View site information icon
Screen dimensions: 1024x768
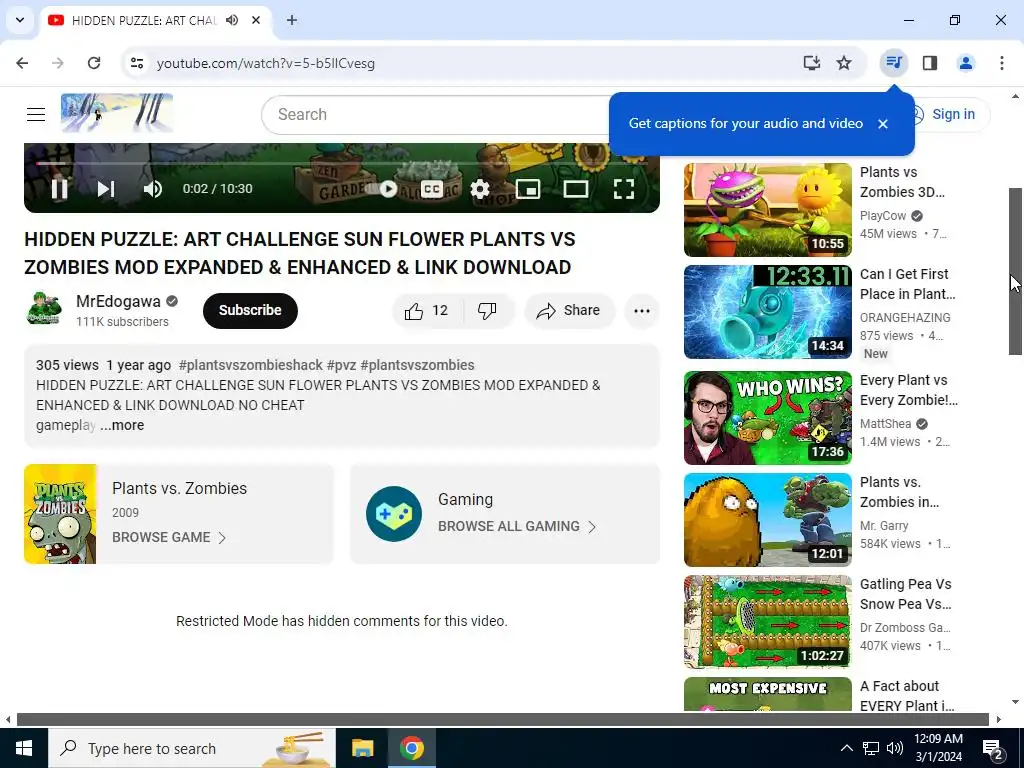pos(136,63)
